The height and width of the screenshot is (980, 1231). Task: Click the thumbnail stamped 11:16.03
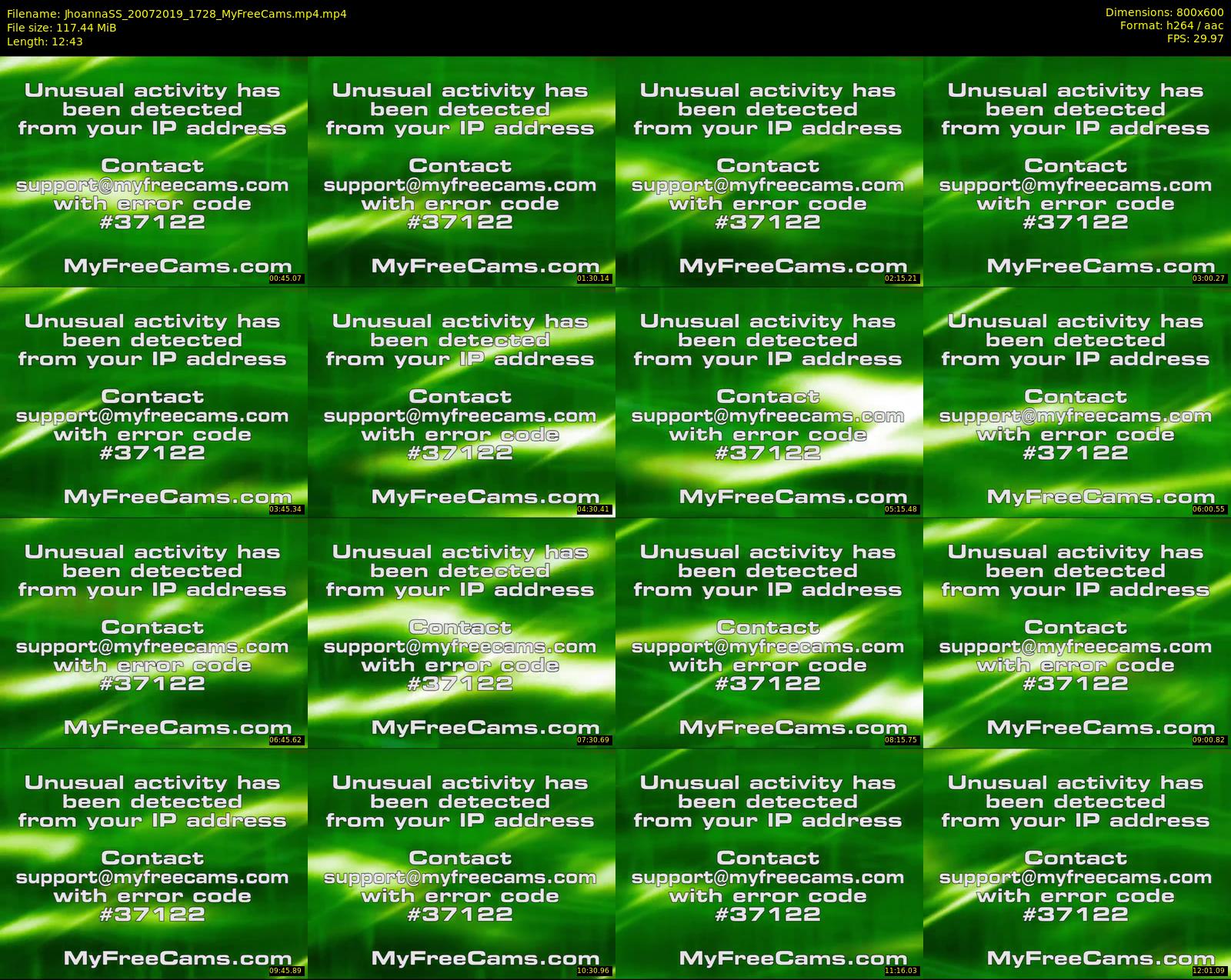point(769,863)
